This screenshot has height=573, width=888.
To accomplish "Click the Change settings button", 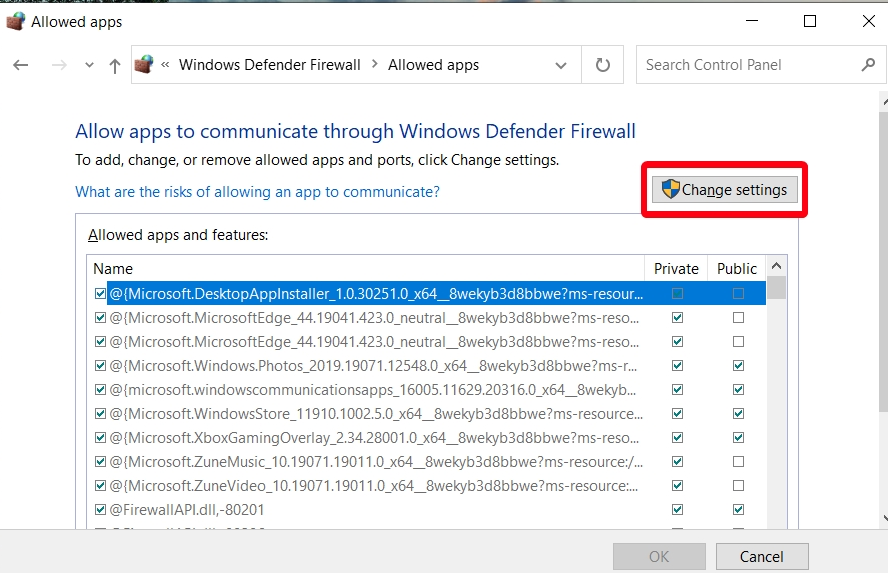I will (724, 190).
